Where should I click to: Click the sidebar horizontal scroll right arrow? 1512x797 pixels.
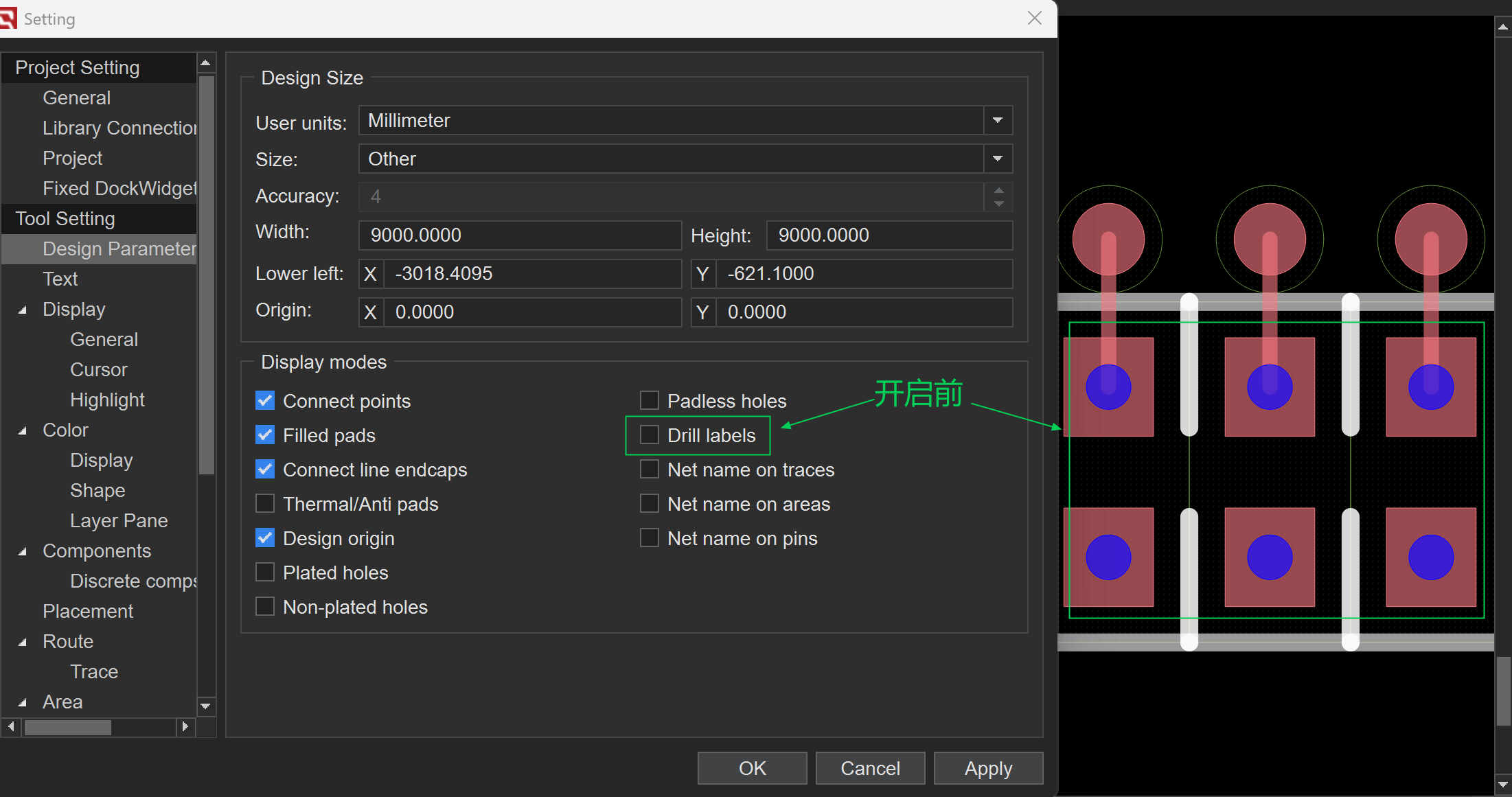185,726
